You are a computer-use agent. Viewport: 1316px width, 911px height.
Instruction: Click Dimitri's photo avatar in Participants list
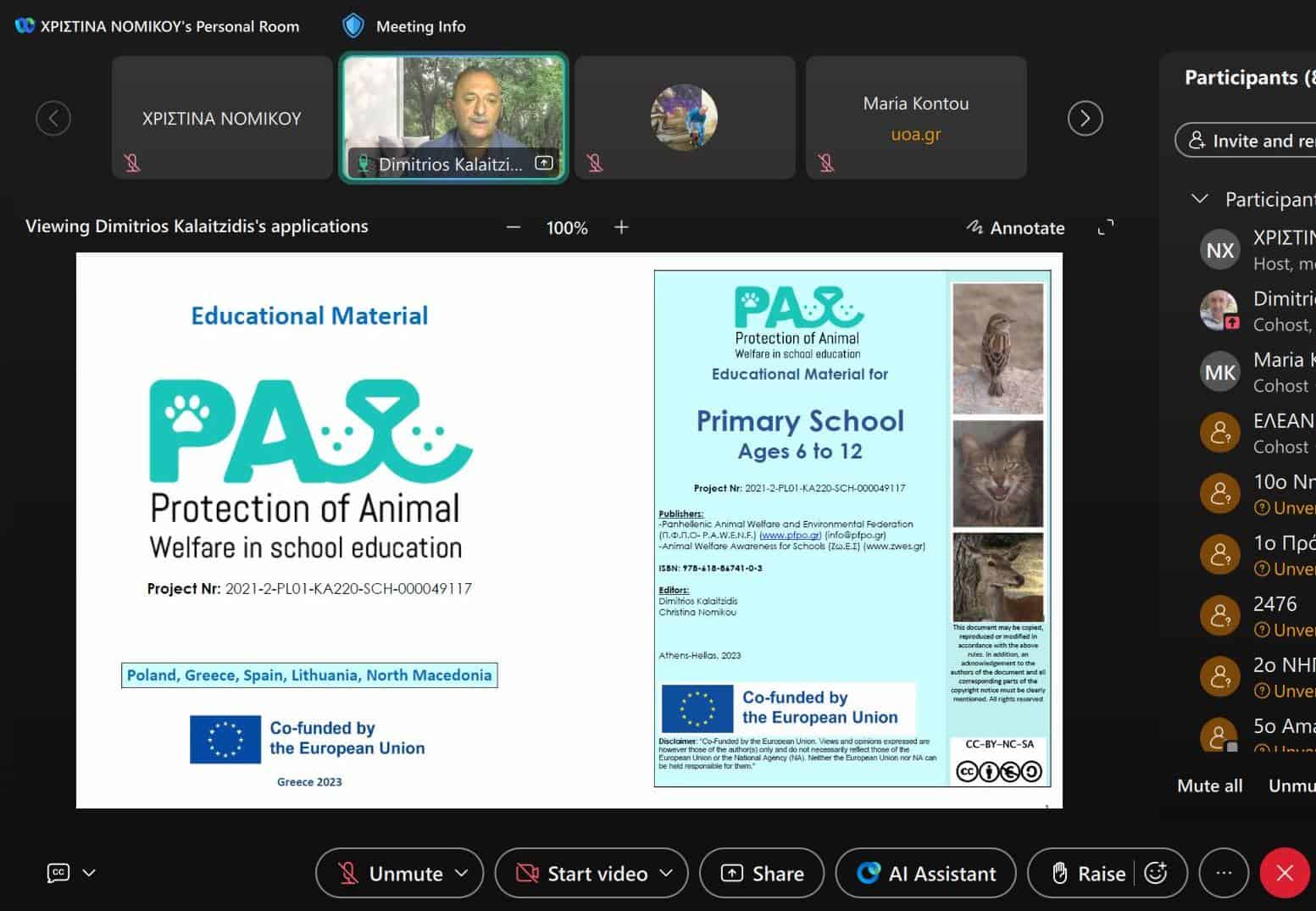point(1220,310)
